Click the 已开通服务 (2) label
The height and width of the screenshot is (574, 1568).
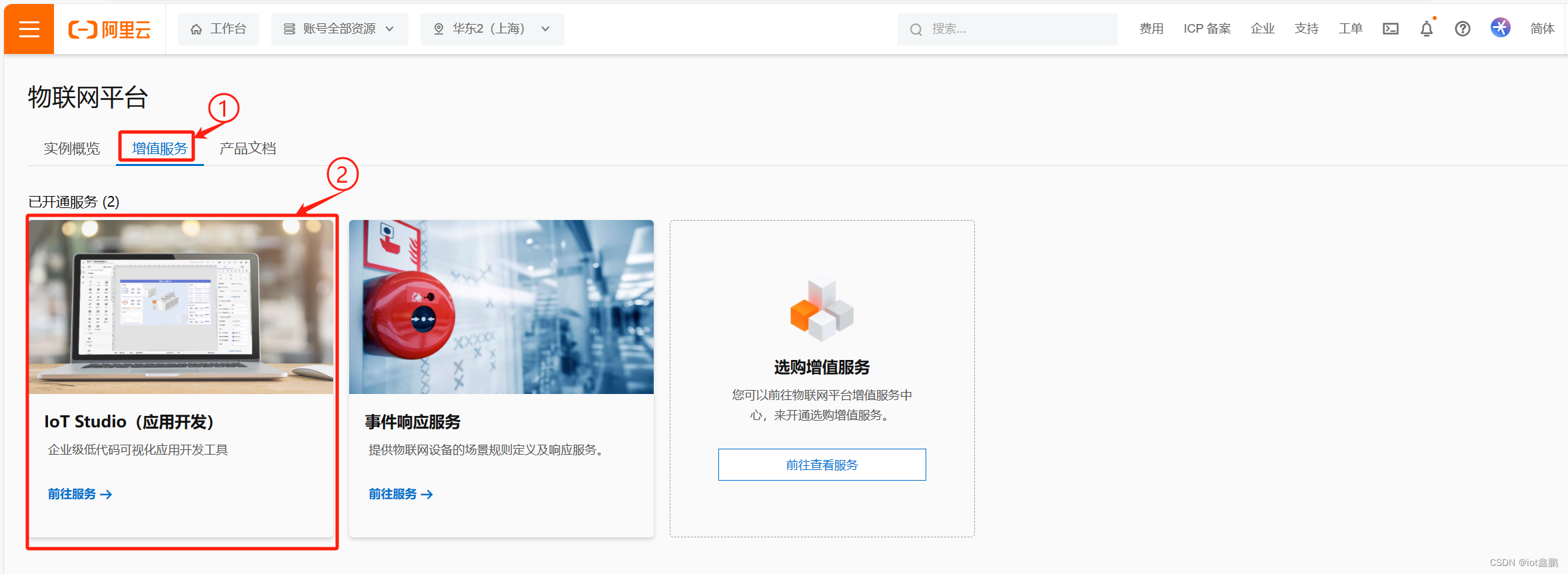click(x=74, y=202)
